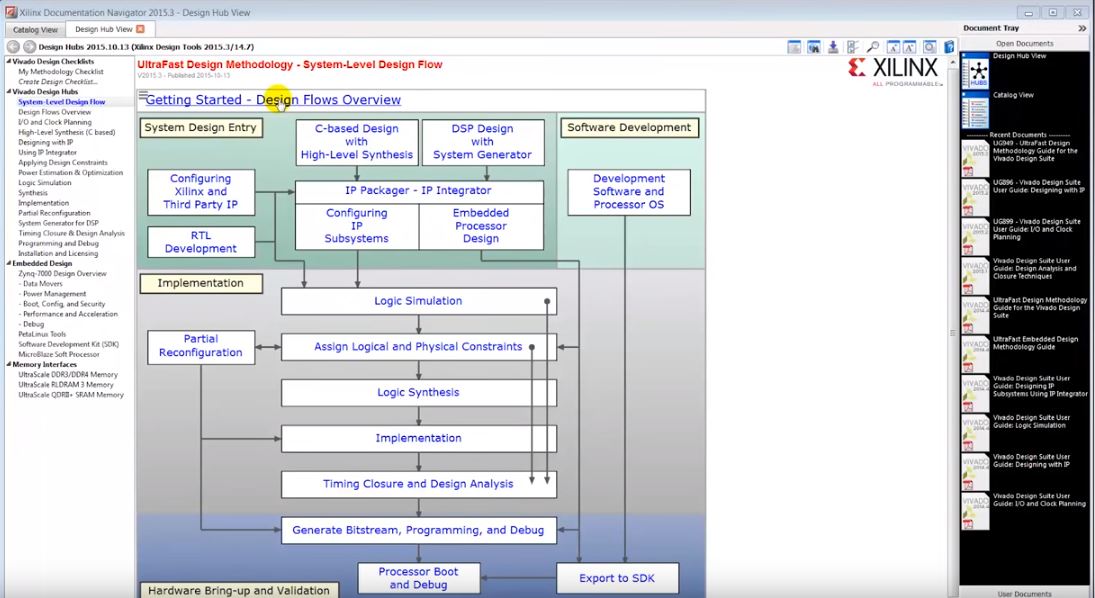1095x598 pixels.
Task: Click Generate Bitstream, Programming, and Debug step
Action: [x=418, y=530]
